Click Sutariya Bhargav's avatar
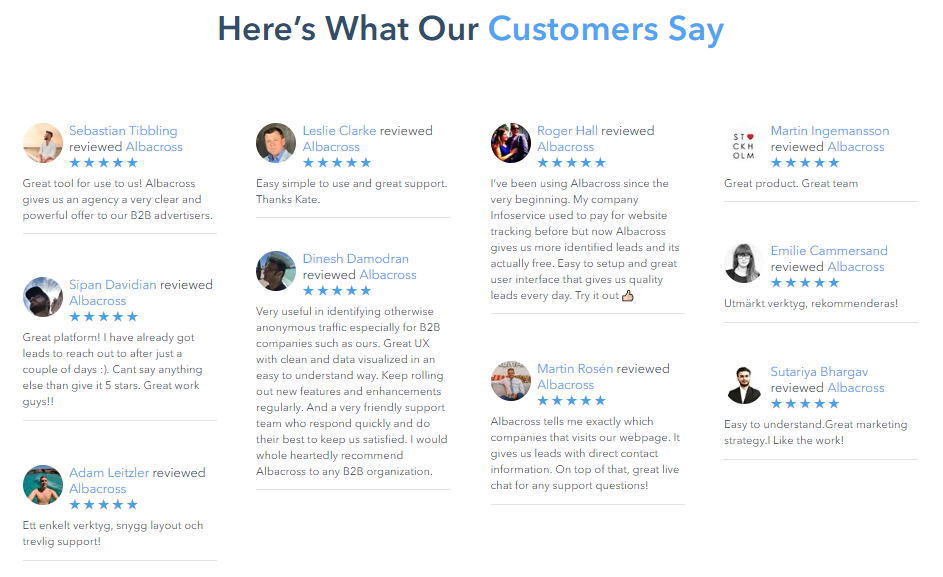 [744, 384]
